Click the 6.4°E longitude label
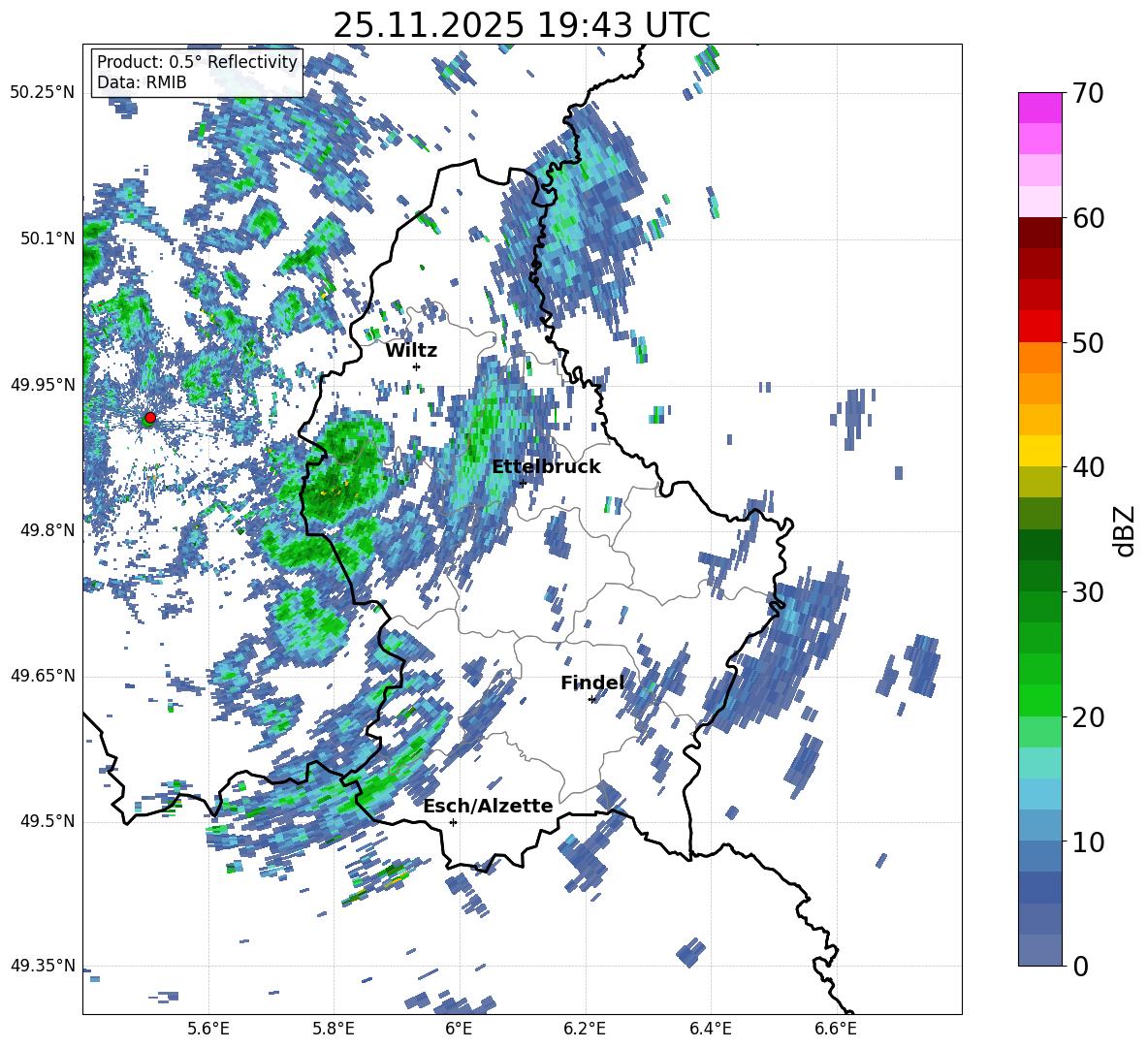Screen dimensions: 1148x1048 pyautogui.click(x=710, y=1030)
